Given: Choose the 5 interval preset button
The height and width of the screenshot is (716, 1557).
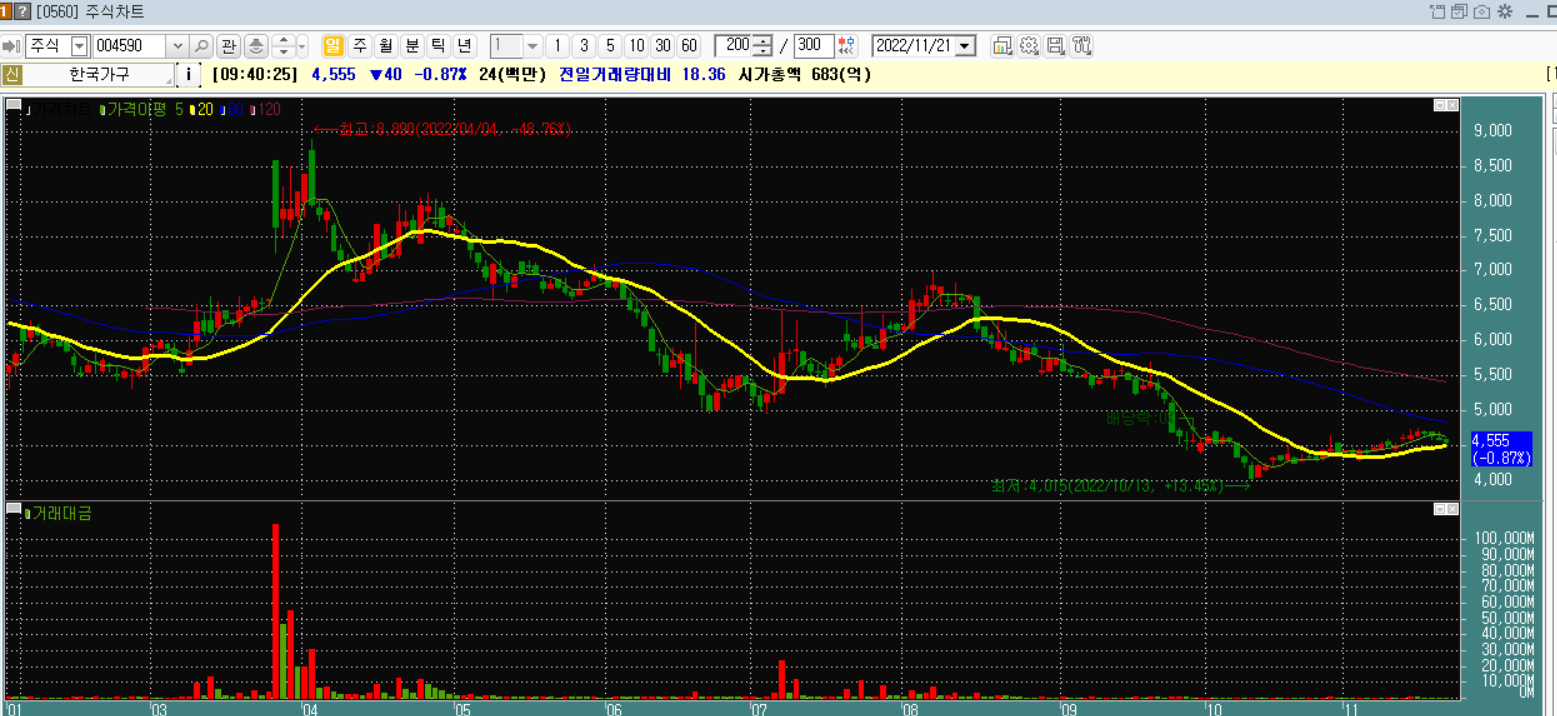Looking at the screenshot, I should [x=610, y=46].
